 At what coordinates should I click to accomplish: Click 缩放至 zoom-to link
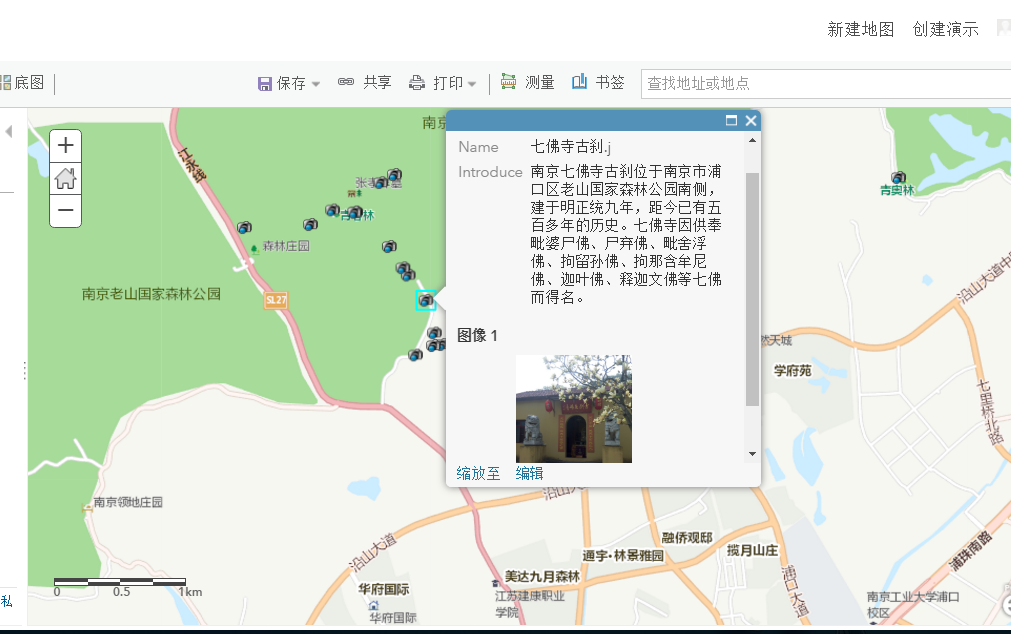pos(478,473)
